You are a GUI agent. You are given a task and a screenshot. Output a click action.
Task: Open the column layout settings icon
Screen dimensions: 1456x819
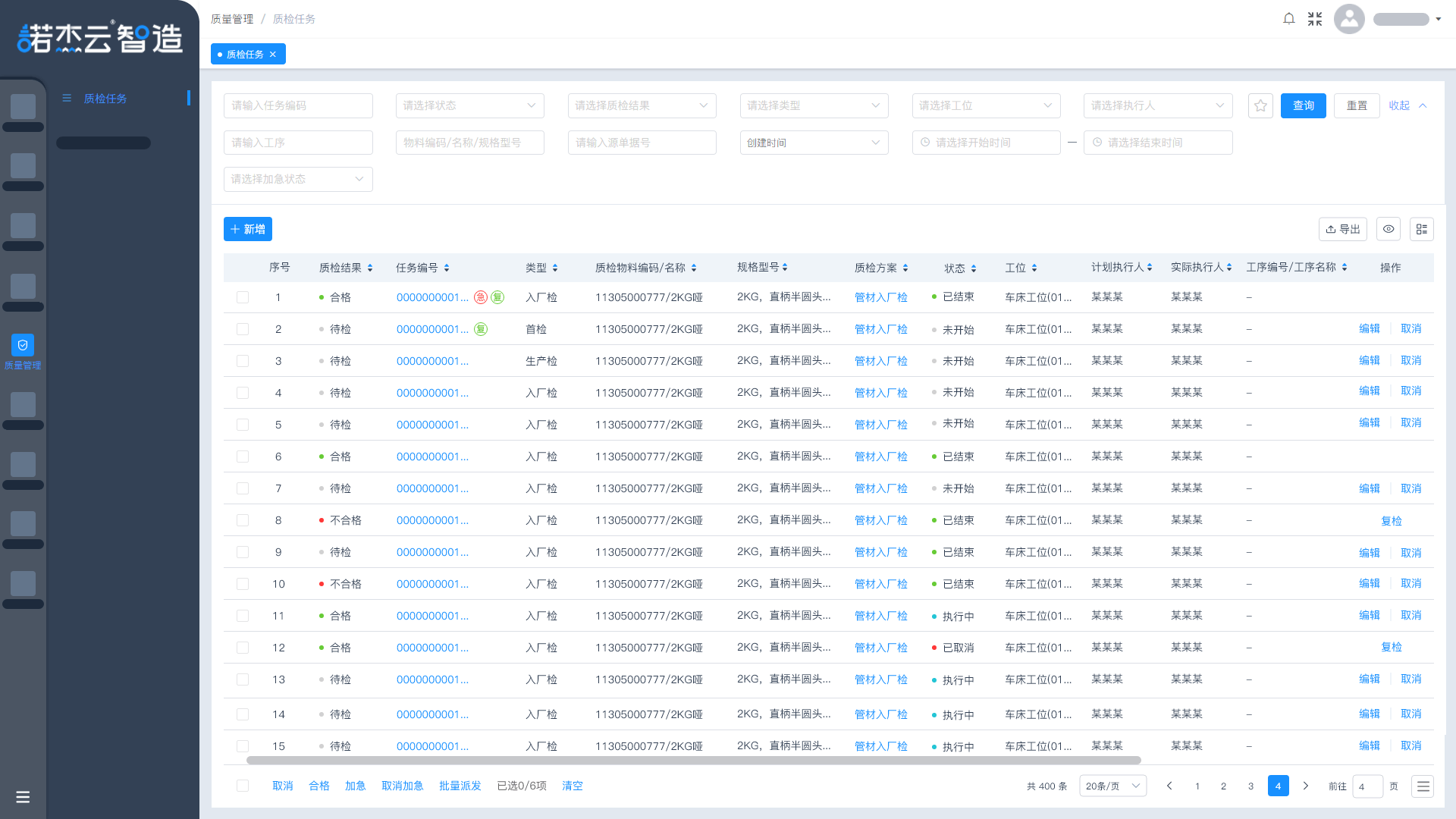(1422, 229)
